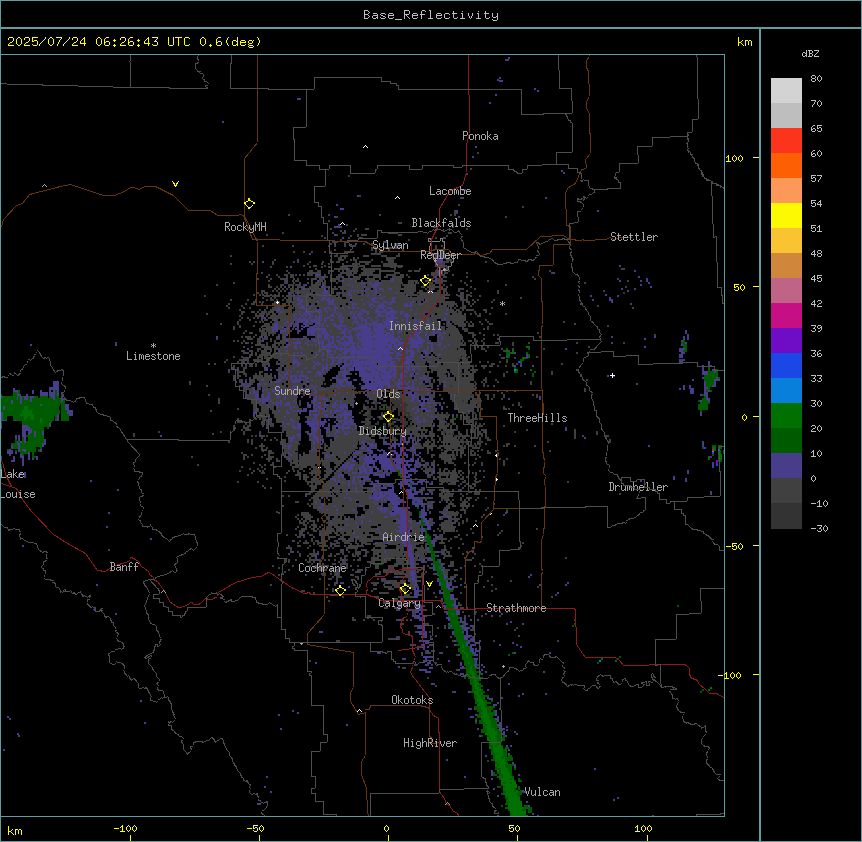Click the Vulcan city label
The width and height of the screenshot is (862, 842).
542,792
